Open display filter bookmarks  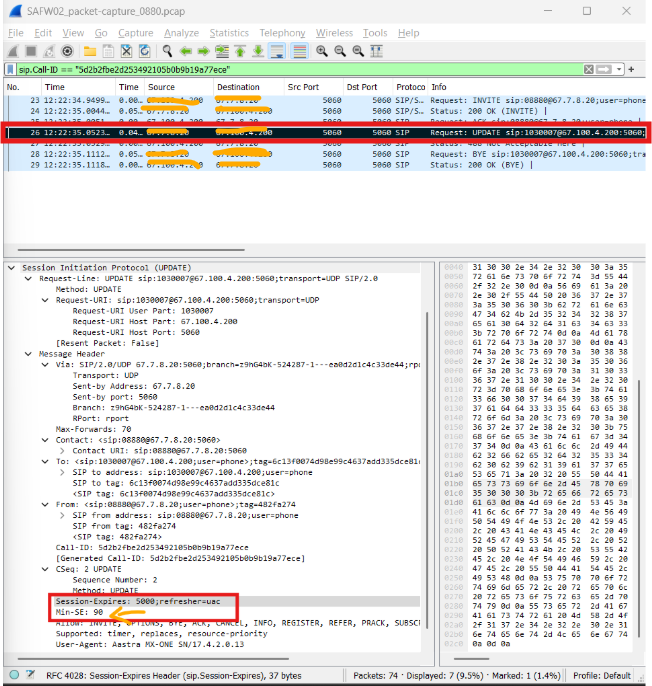click(11, 70)
